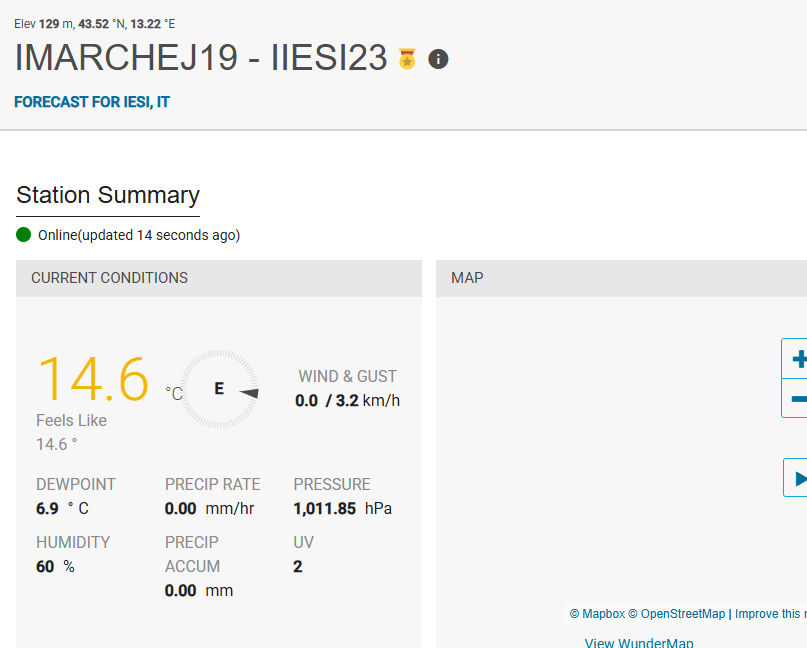The width and height of the screenshot is (807, 648).
Task: Select the Station Summary heading tab
Action: click(108, 195)
